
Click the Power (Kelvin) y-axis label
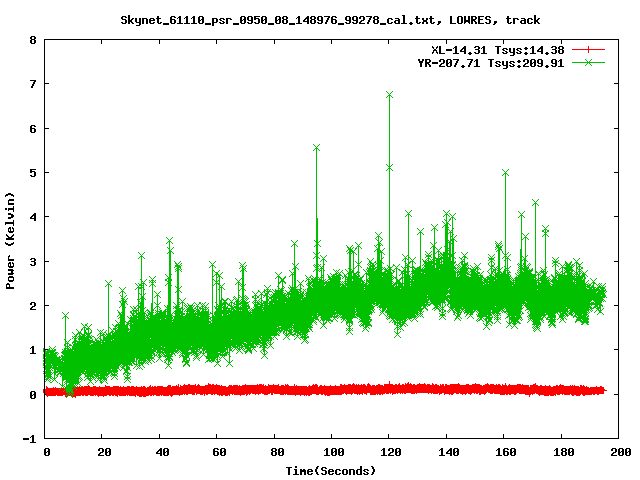pyautogui.click(x=11, y=240)
